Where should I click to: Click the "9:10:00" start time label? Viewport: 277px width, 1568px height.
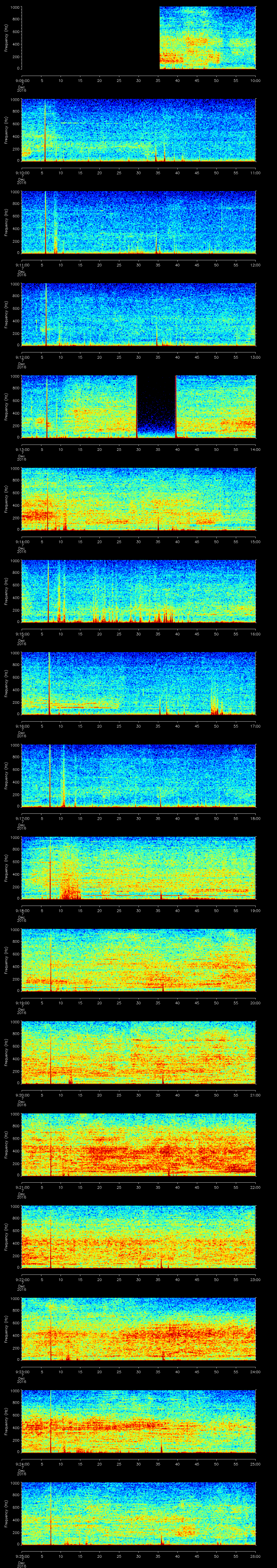pos(22,173)
